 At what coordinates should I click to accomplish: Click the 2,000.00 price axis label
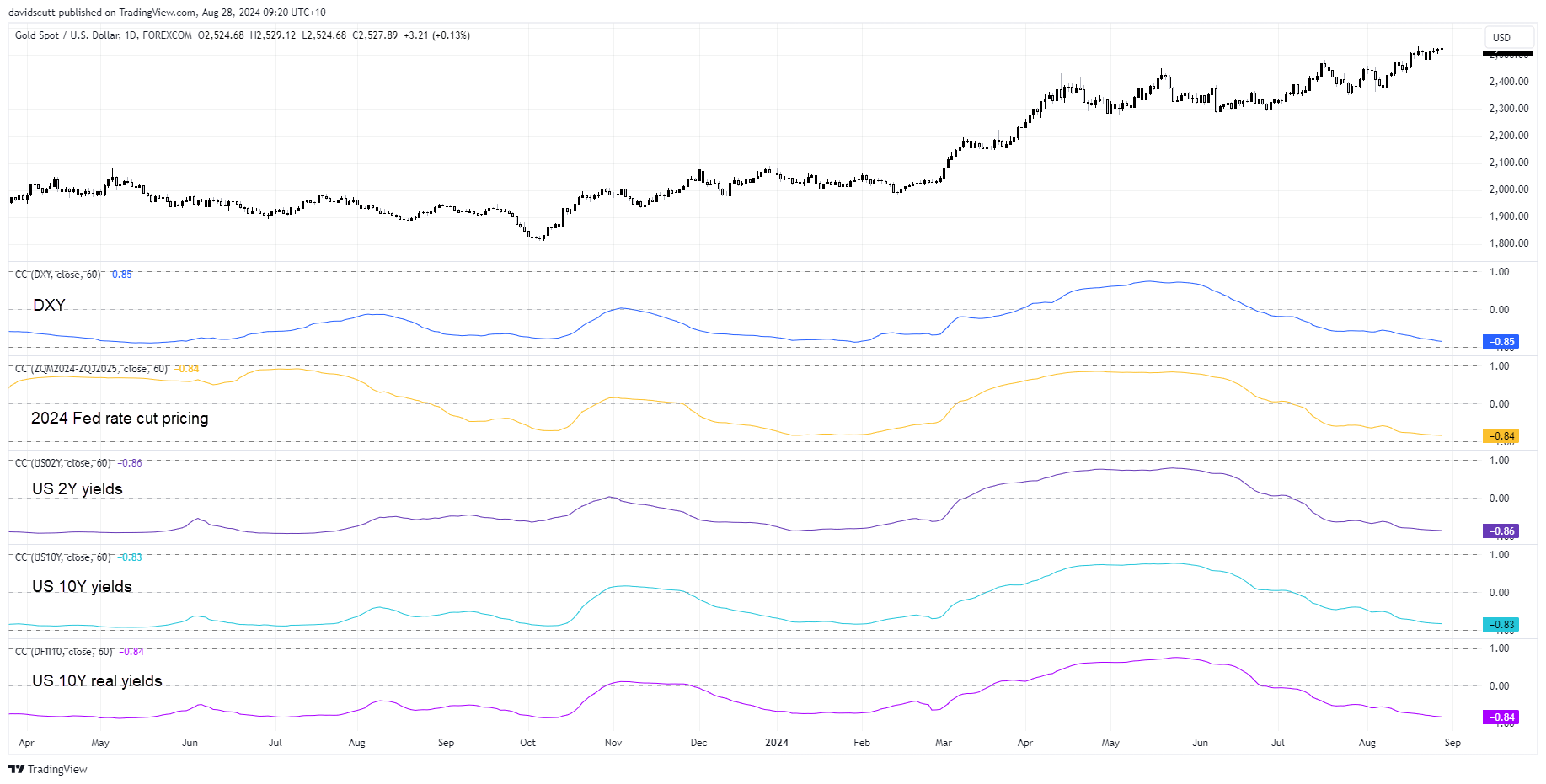[x=1509, y=189]
